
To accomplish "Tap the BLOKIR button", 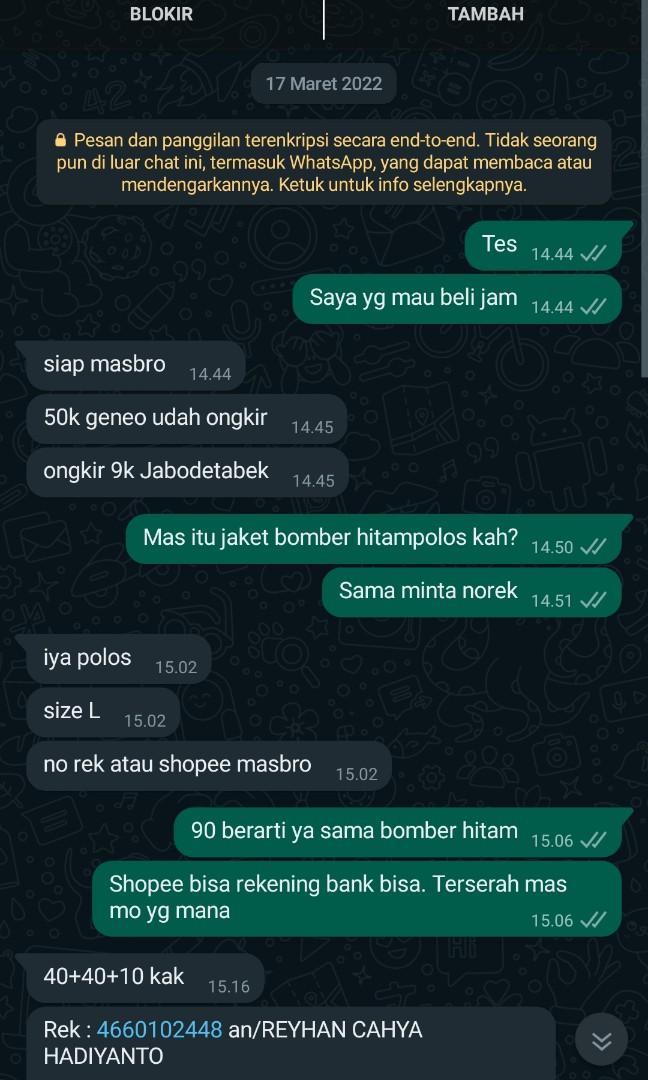I will click(x=161, y=14).
